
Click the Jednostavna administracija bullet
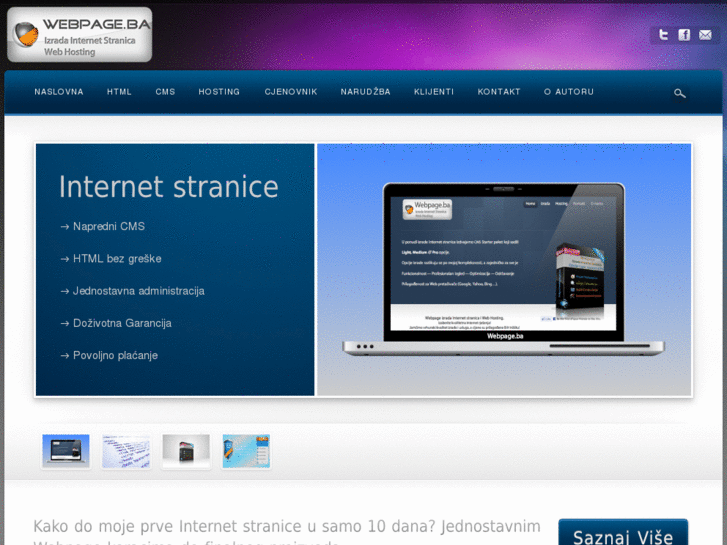click(133, 291)
